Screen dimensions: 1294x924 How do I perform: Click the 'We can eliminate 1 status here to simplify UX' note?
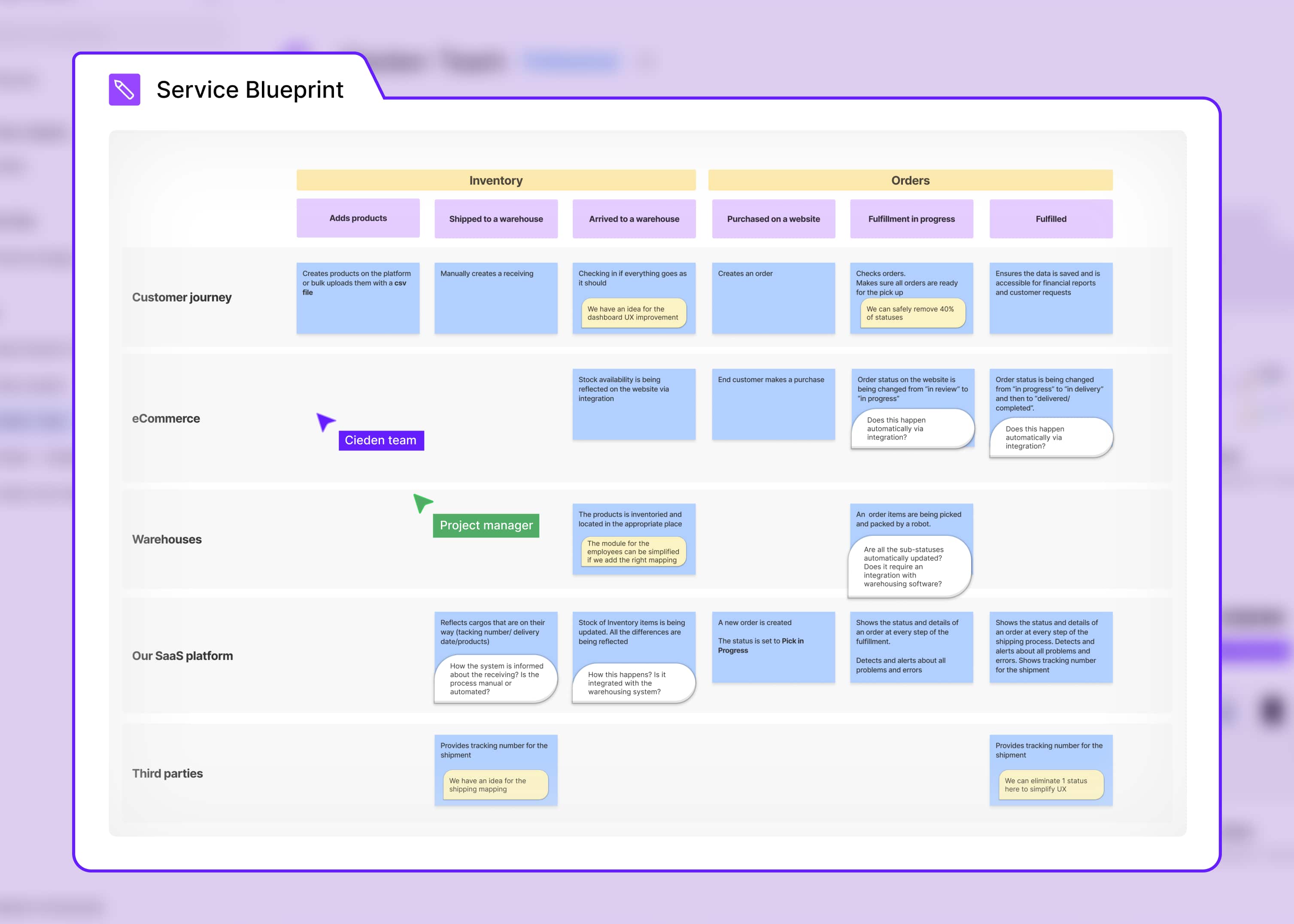click(x=1051, y=784)
